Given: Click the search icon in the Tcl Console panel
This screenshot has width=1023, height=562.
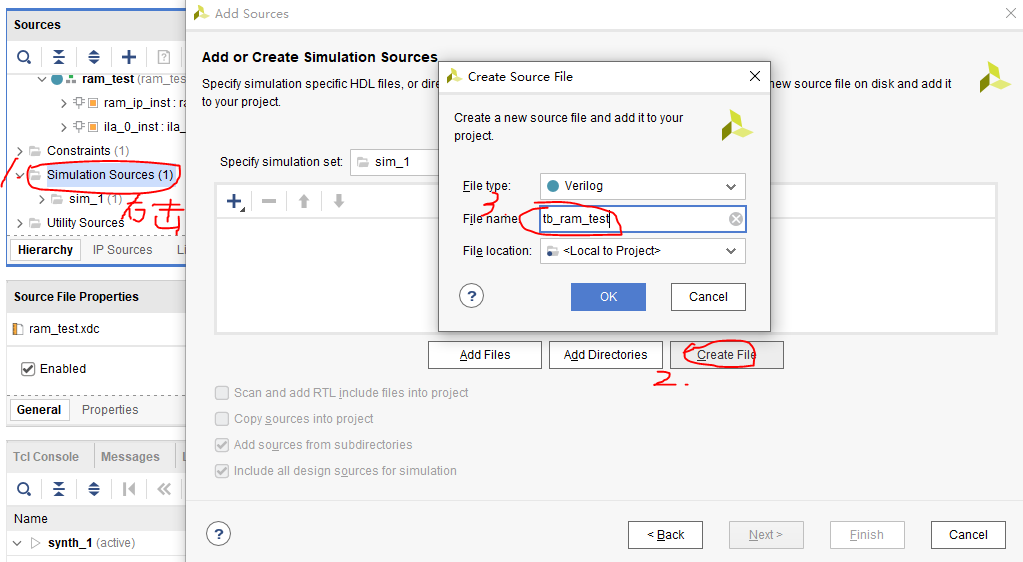Looking at the screenshot, I should (24, 489).
